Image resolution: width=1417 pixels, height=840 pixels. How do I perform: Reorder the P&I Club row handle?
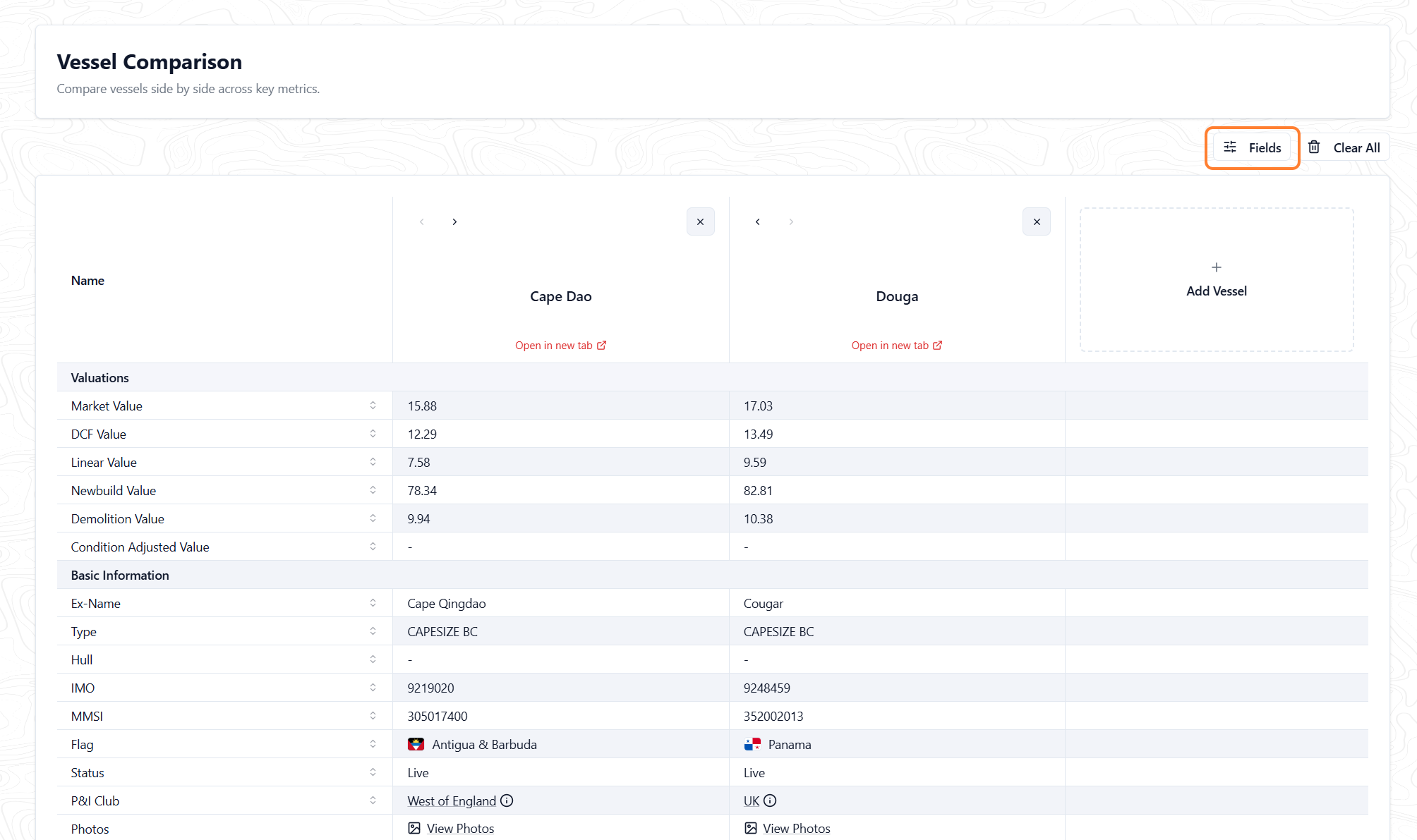coord(373,801)
